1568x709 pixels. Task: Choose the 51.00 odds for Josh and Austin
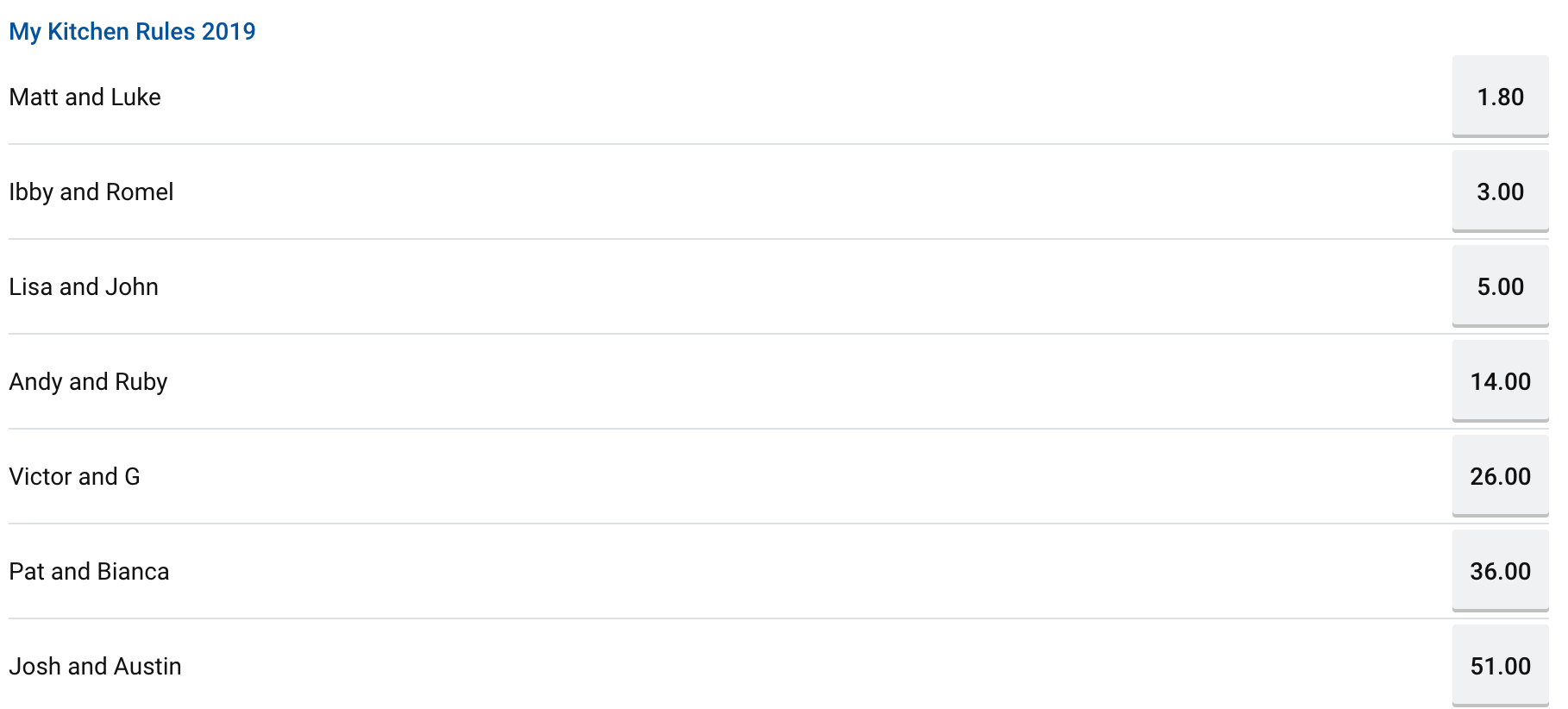click(1500, 666)
